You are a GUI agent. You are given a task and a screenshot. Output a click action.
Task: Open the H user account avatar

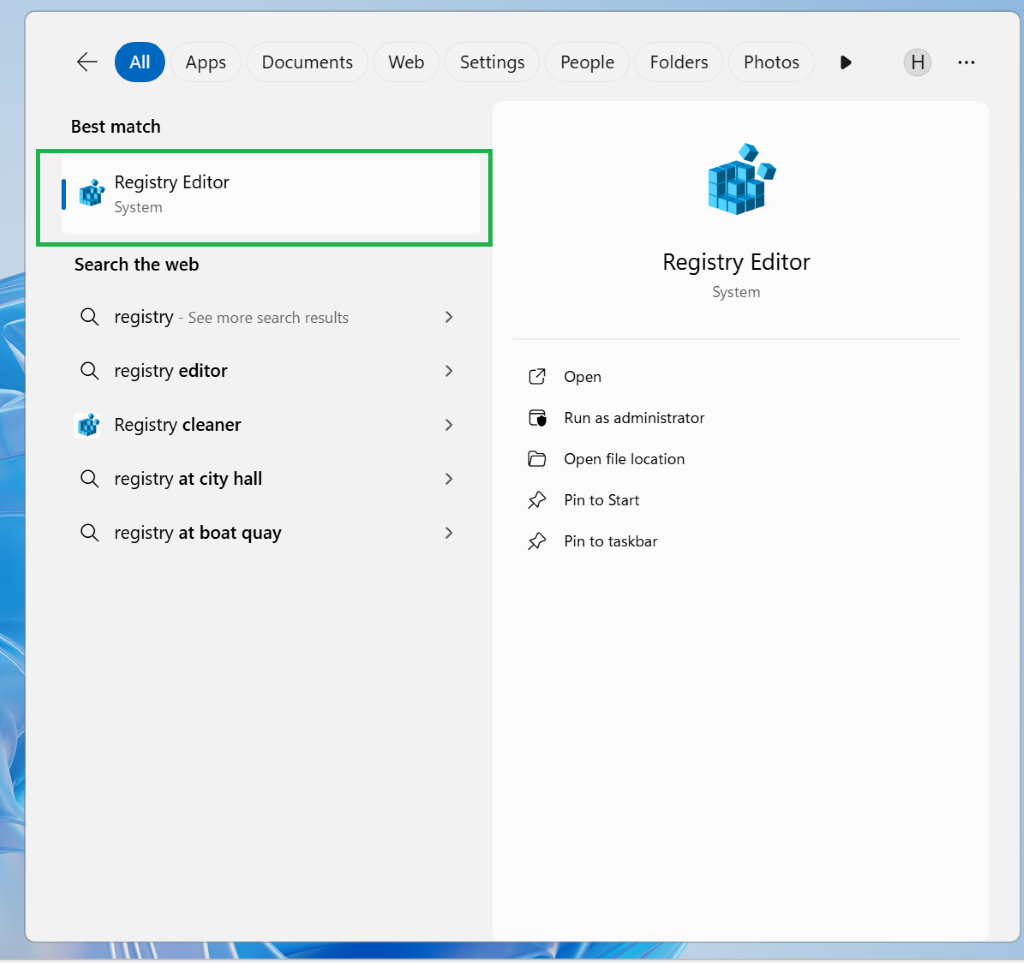918,62
